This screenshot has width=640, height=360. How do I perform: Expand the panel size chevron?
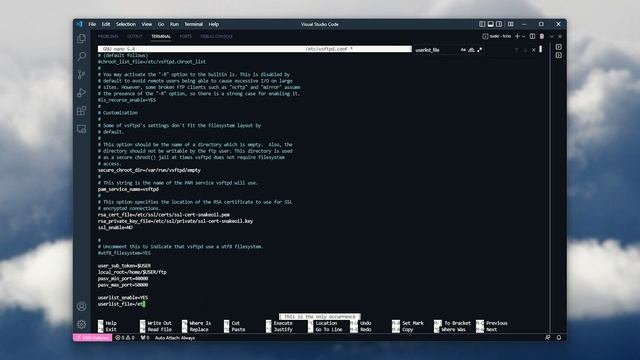(551, 36)
